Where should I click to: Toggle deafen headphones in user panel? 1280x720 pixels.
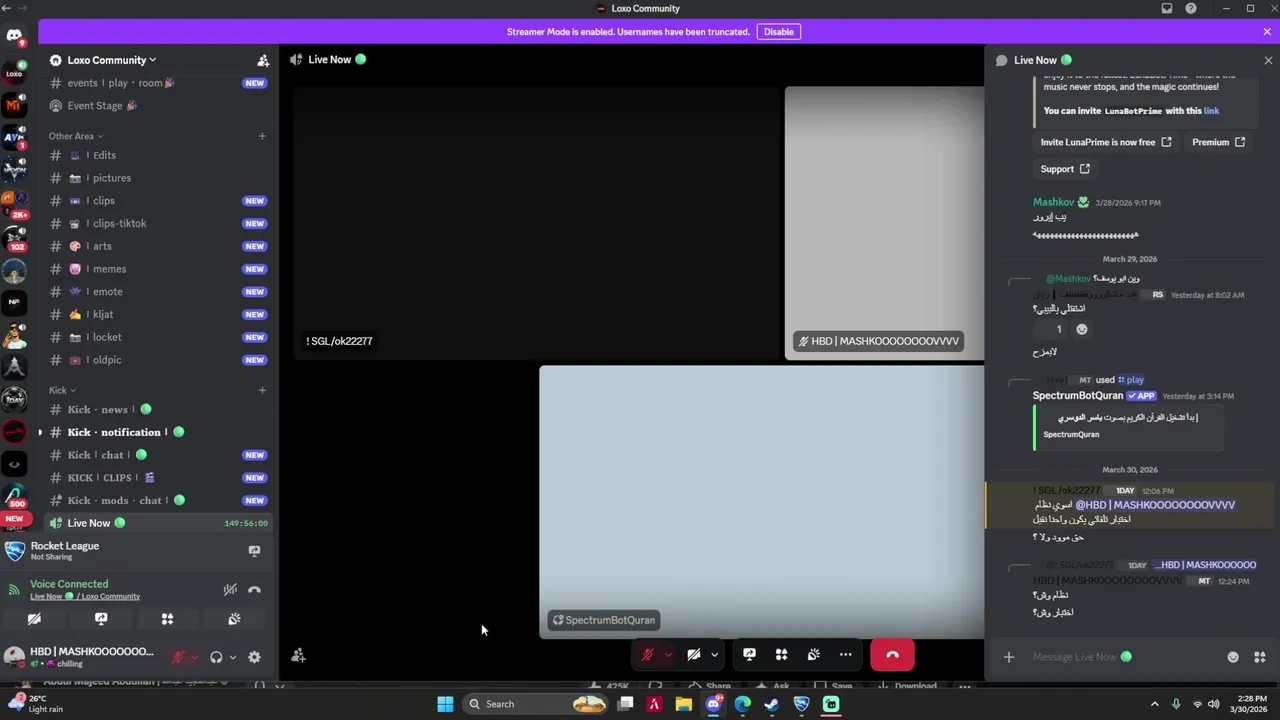click(216, 657)
